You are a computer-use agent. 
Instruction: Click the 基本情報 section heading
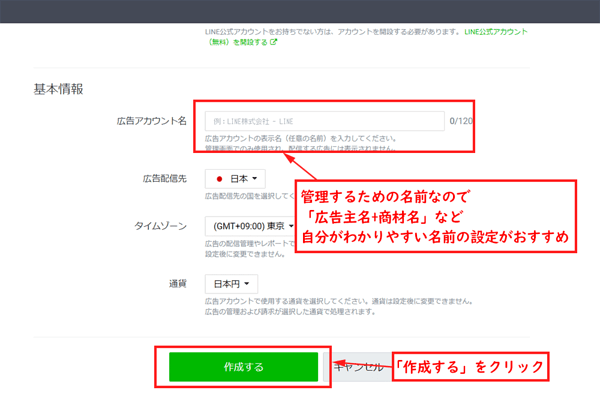tap(58, 89)
